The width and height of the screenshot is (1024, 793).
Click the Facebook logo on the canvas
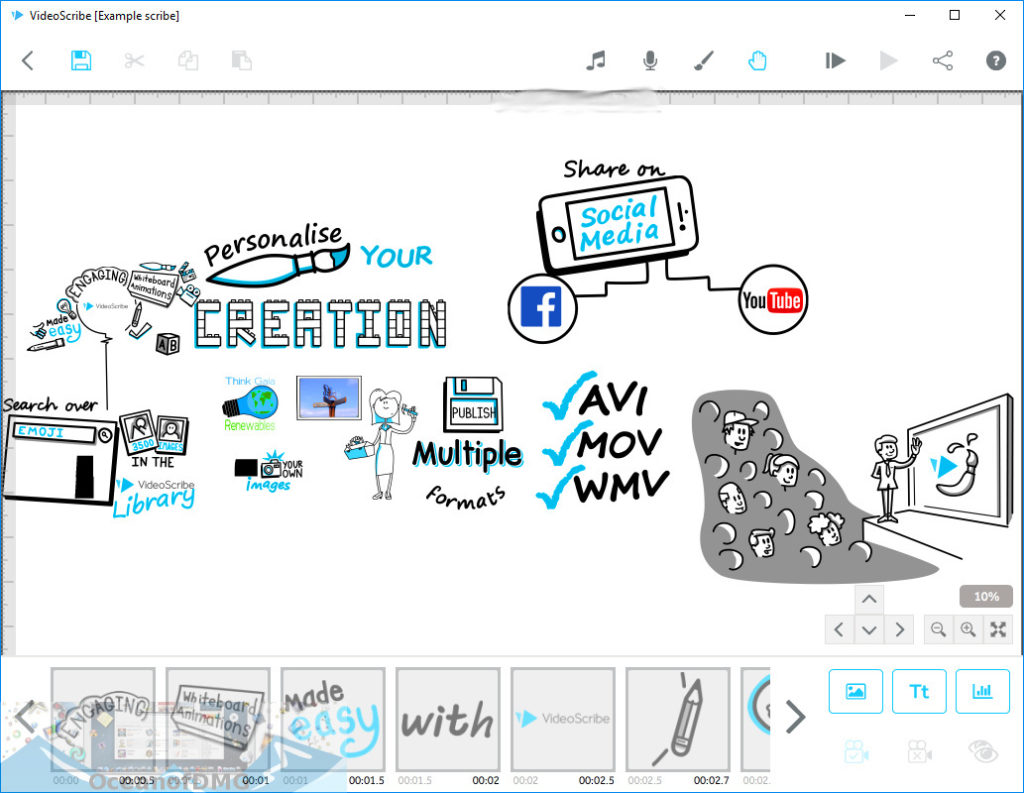pos(542,308)
